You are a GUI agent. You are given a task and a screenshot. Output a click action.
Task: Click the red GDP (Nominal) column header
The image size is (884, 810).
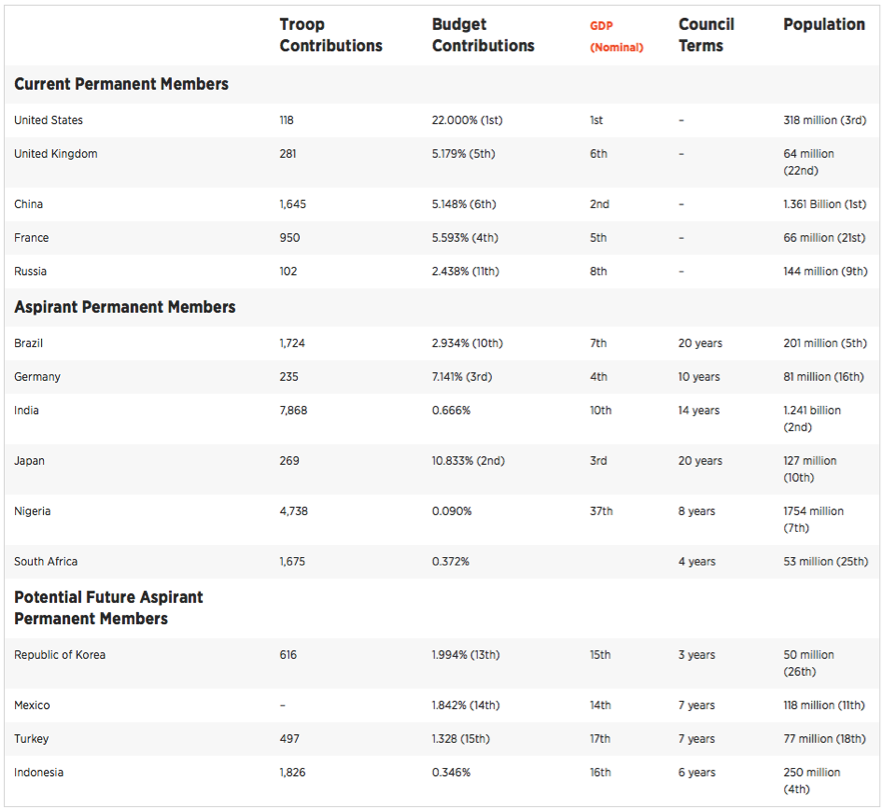point(616,36)
